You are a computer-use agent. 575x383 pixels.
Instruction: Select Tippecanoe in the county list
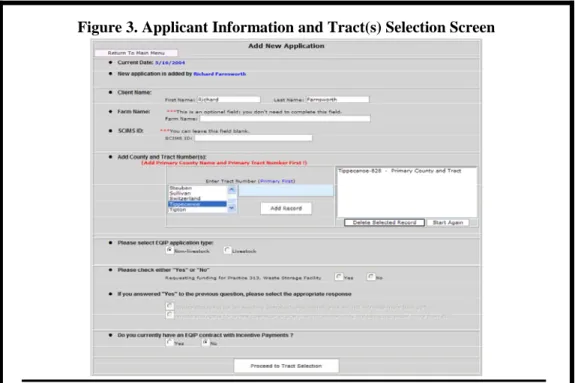[x=198, y=204]
